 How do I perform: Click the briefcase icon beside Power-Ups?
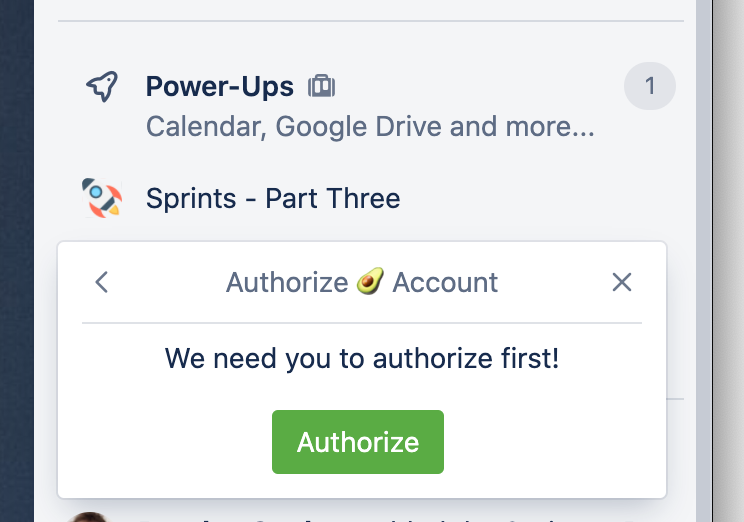pyautogui.click(x=322, y=86)
